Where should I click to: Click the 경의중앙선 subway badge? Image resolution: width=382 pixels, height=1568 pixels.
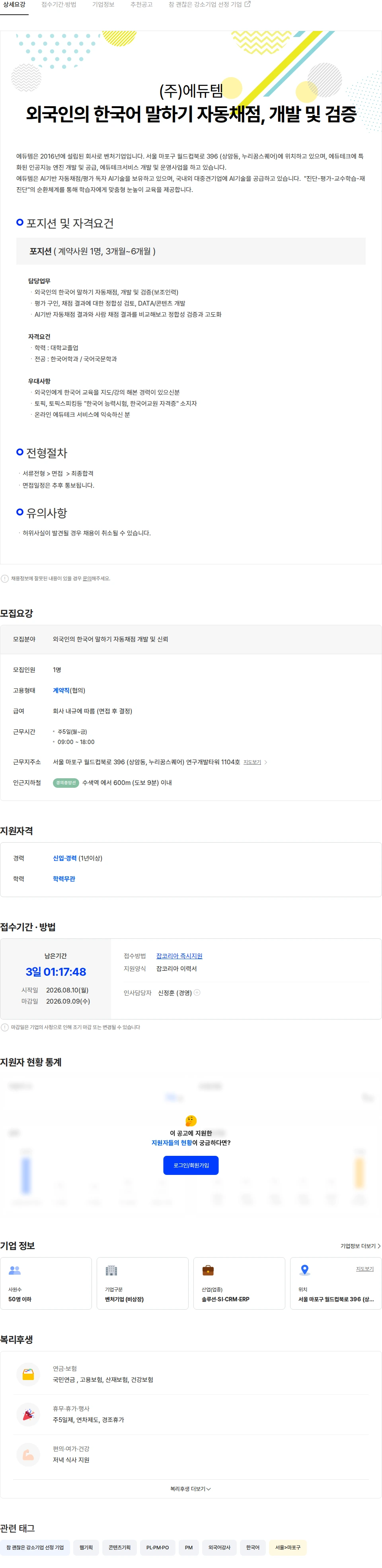66,783
